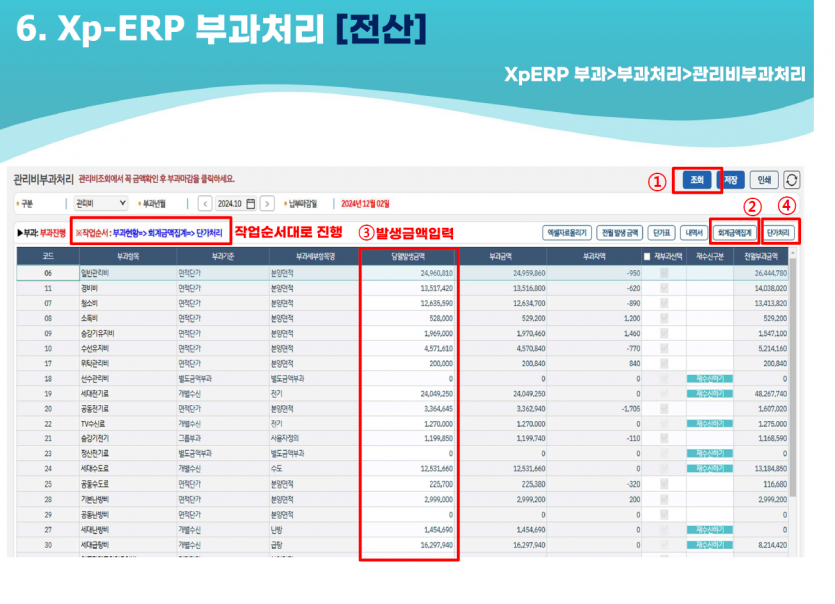This screenshot has height=604, width=835.
Task: Run 회계금액집계 aggregation button
Action: (x=733, y=233)
